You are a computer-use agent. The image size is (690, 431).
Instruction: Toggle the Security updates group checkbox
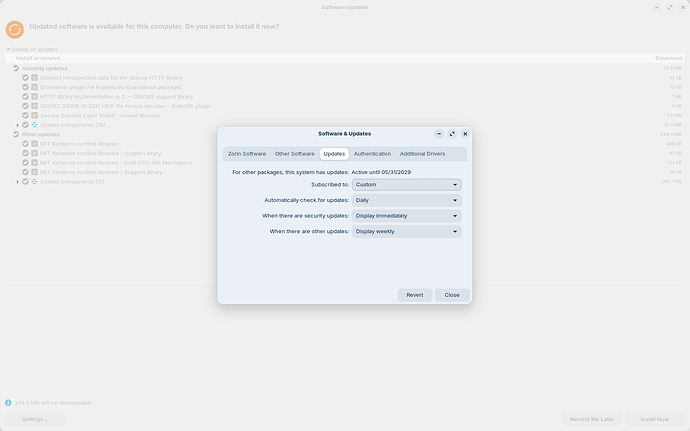pyautogui.click(x=16, y=68)
